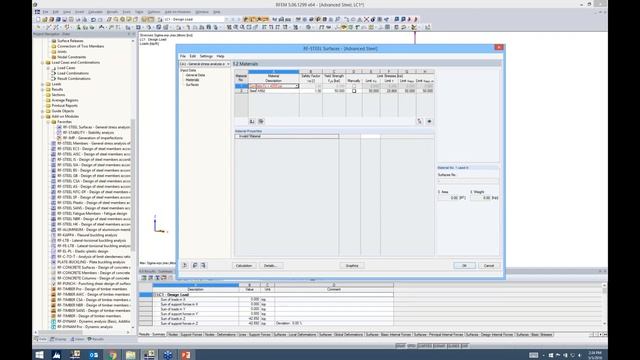Open Settings menu in RF-STEEL dialog
The height and width of the screenshot is (360, 640).
coord(206,56)
